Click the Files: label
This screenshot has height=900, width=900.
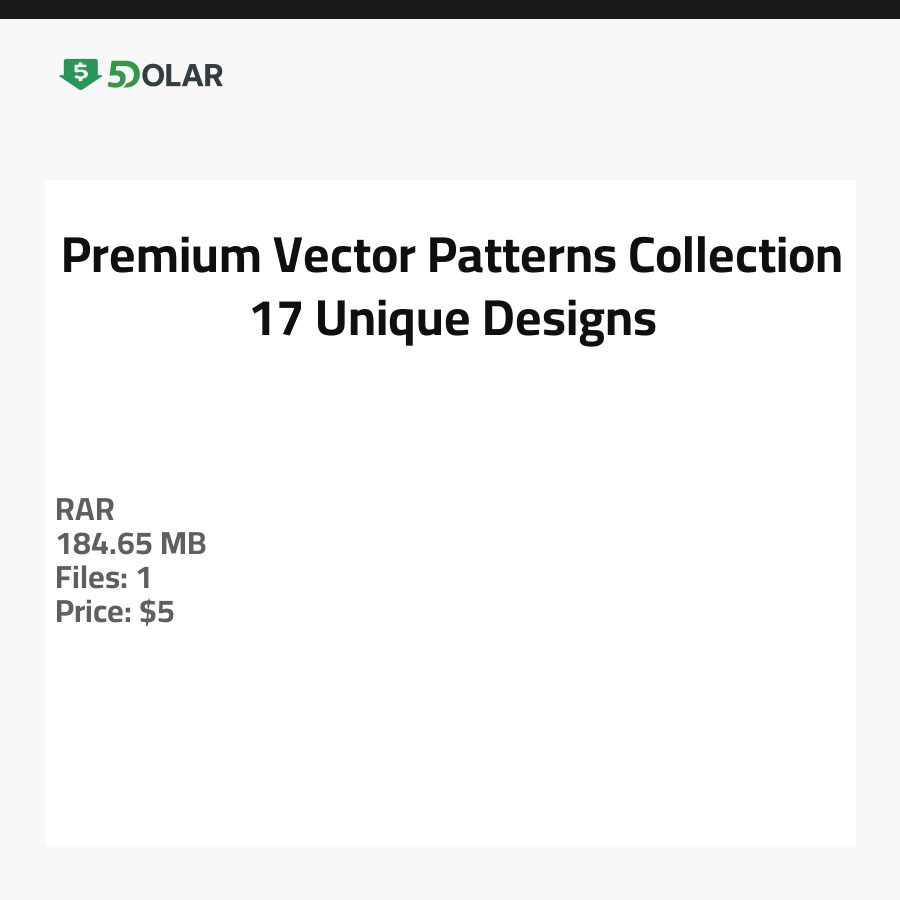(x=92, y=578)
